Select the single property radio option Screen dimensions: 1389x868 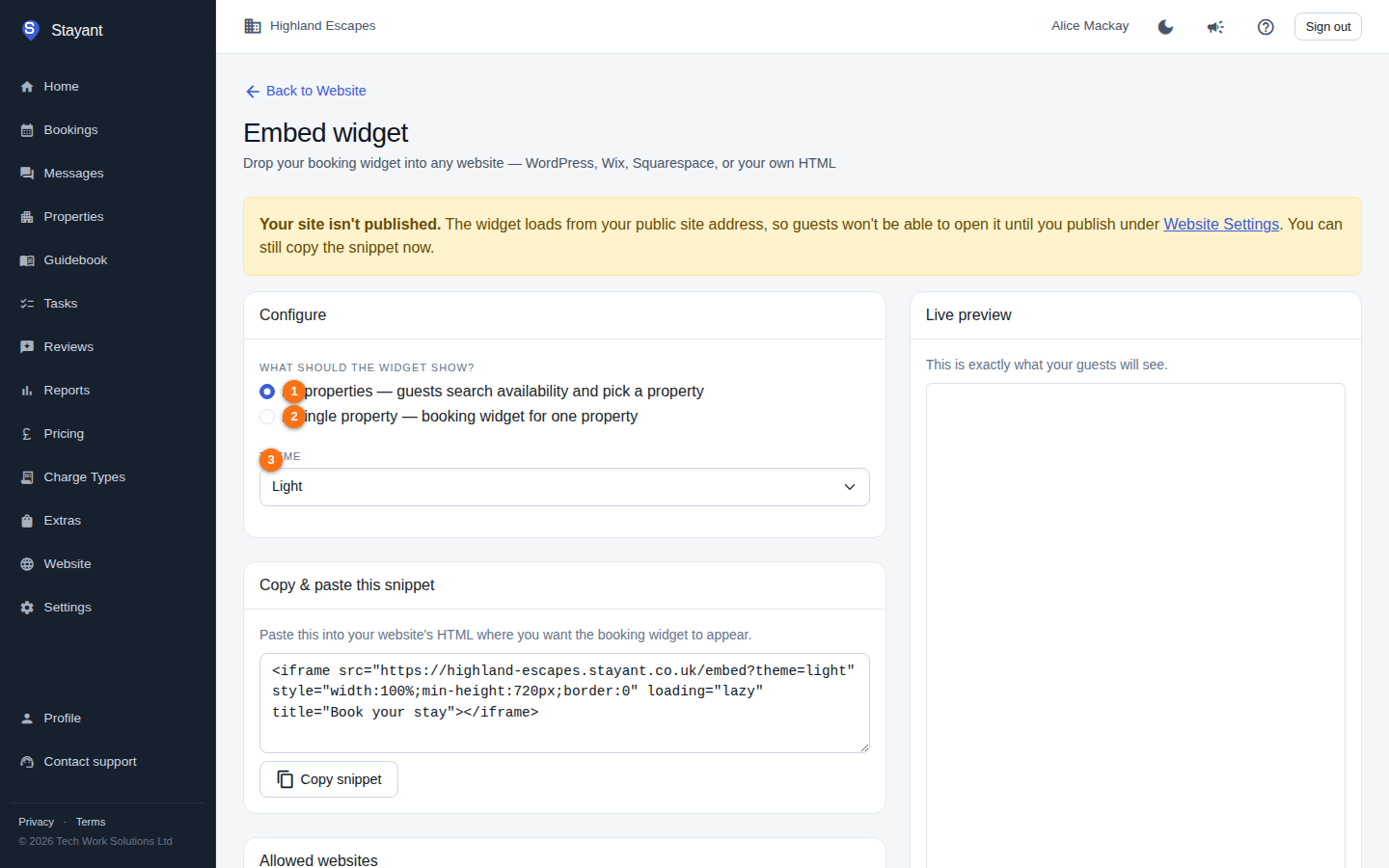(x=267, y=417)
